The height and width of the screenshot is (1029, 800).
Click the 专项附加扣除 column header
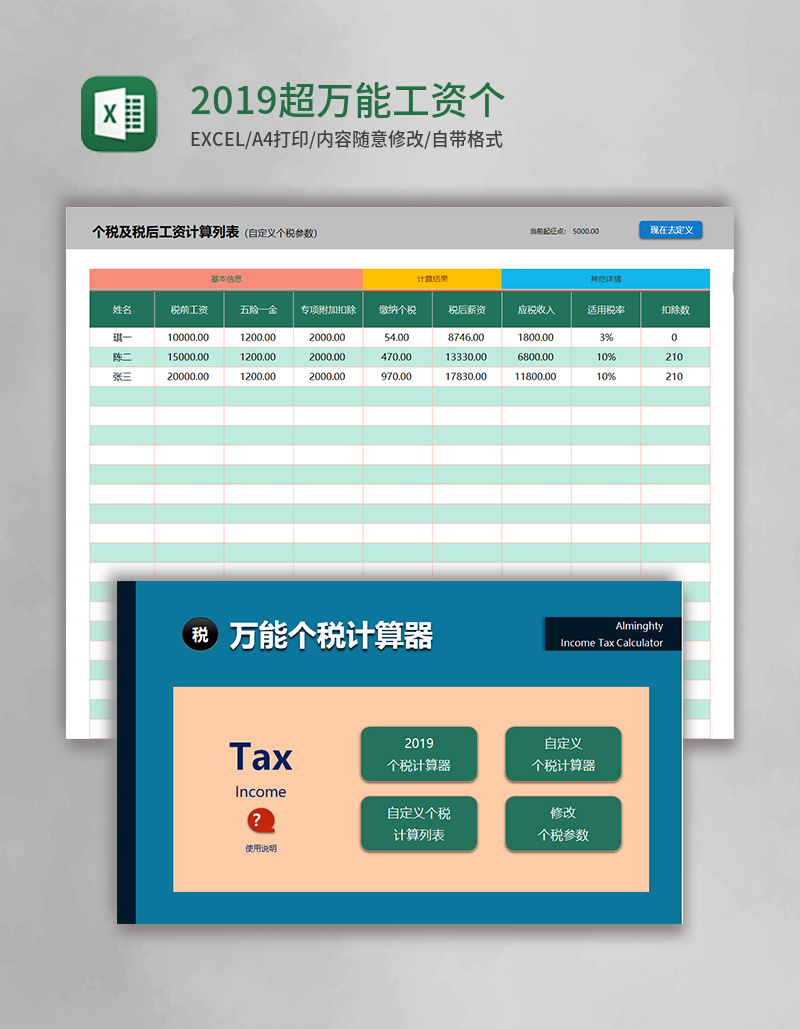327,309
